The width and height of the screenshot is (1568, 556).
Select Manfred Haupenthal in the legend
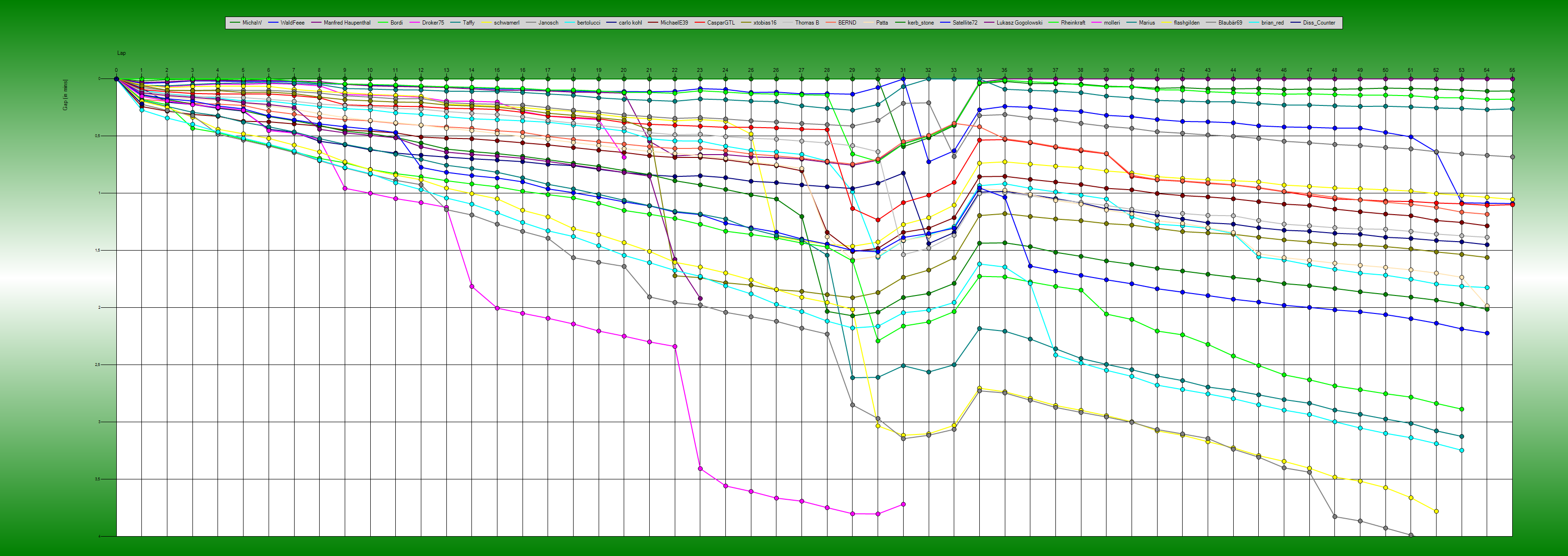coord(347,23)
